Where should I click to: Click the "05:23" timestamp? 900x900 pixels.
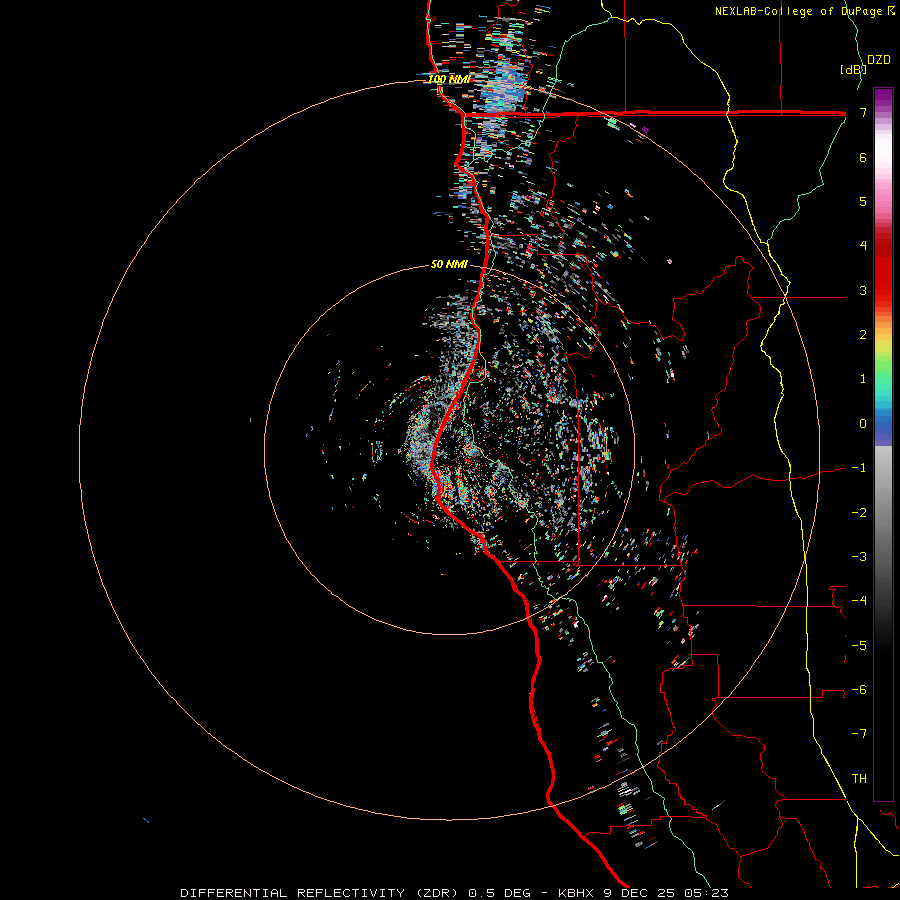706,893
